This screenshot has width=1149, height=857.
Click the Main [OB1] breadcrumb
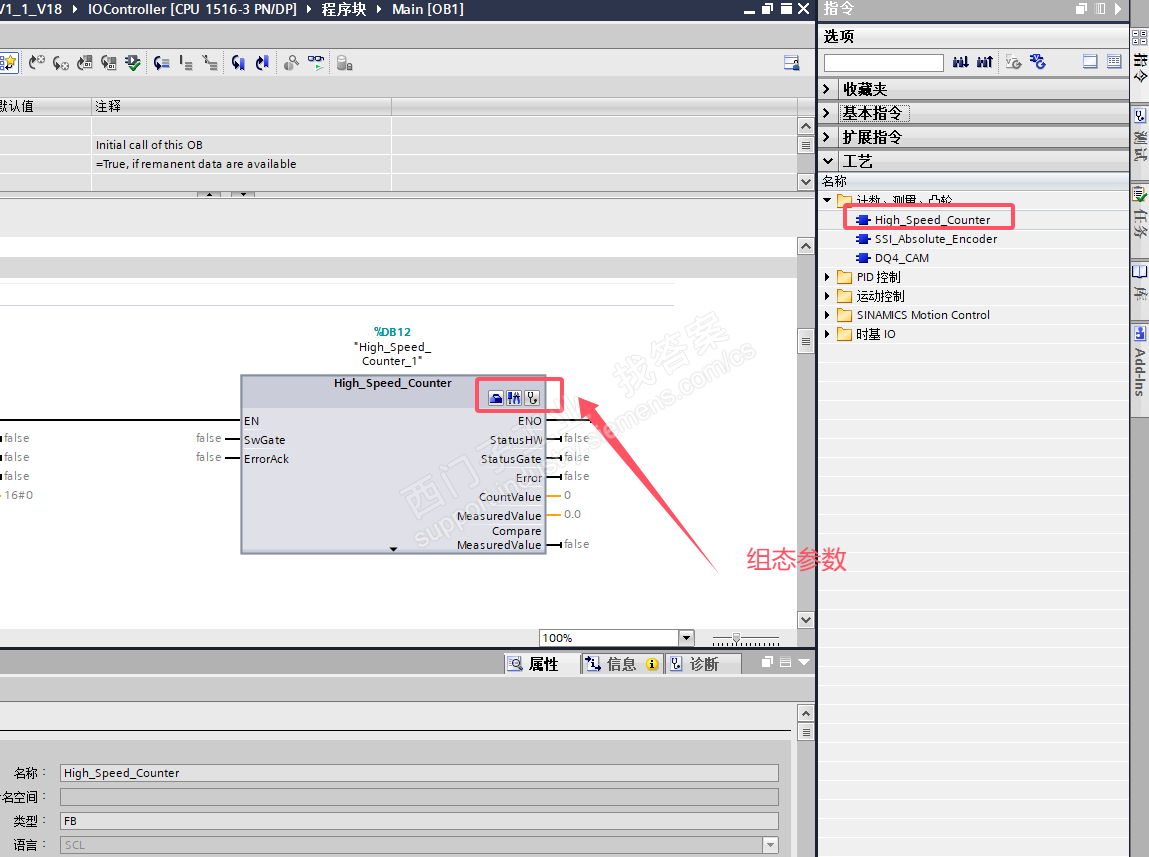pyautogui.click(x=428, y=10)
